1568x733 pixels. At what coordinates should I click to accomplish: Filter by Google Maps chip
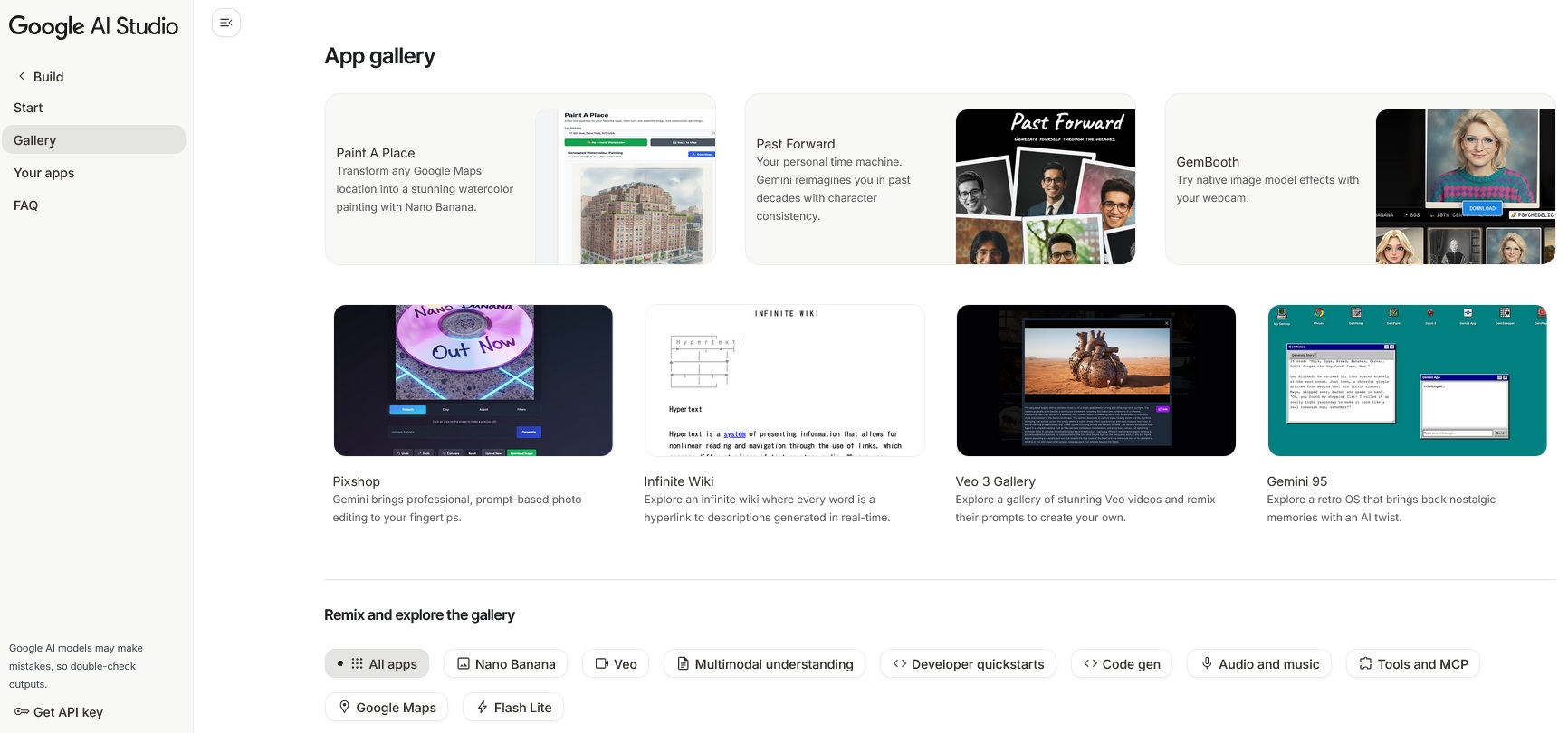click(387, 707)
